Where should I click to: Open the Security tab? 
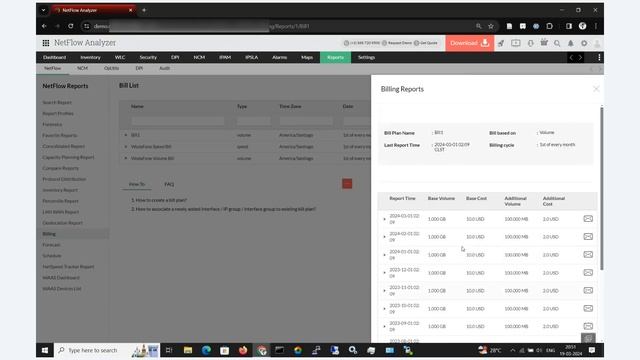148,58
